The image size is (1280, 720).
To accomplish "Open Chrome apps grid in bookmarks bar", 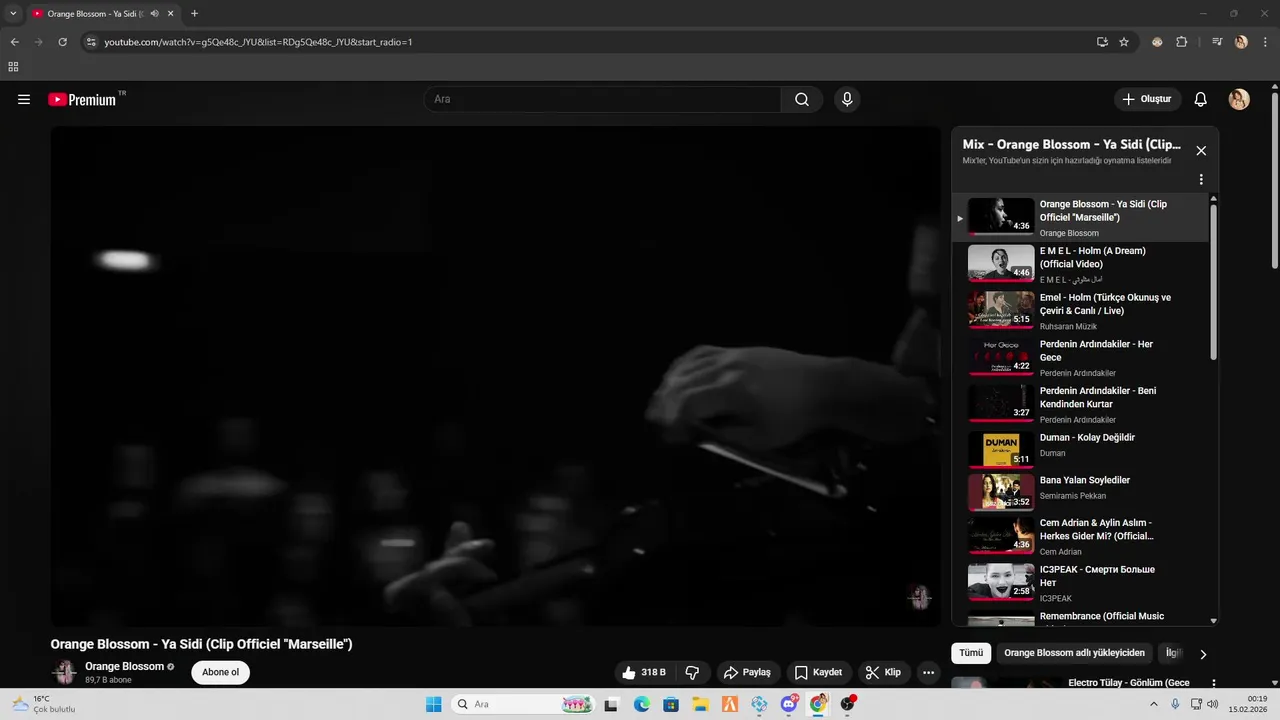I will coord(13,67).
